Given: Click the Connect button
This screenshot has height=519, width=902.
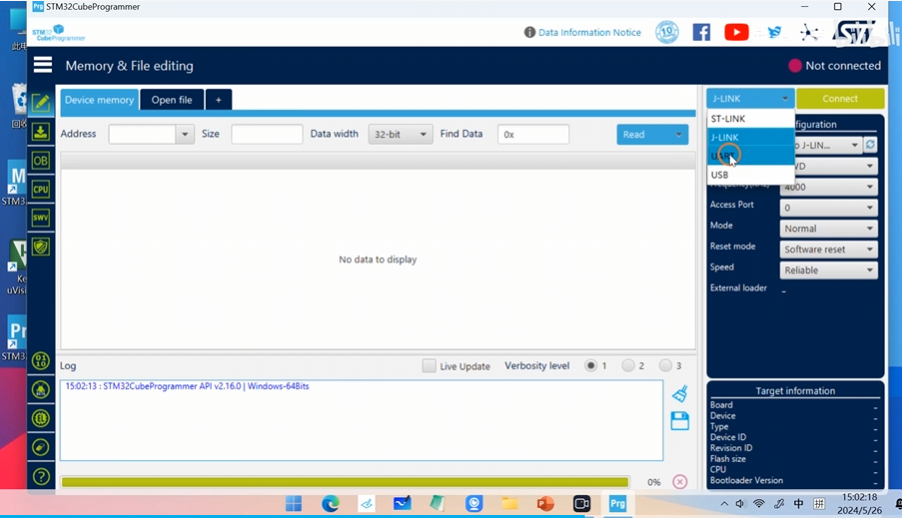Looking at the screenshot, I should [840, 98].
